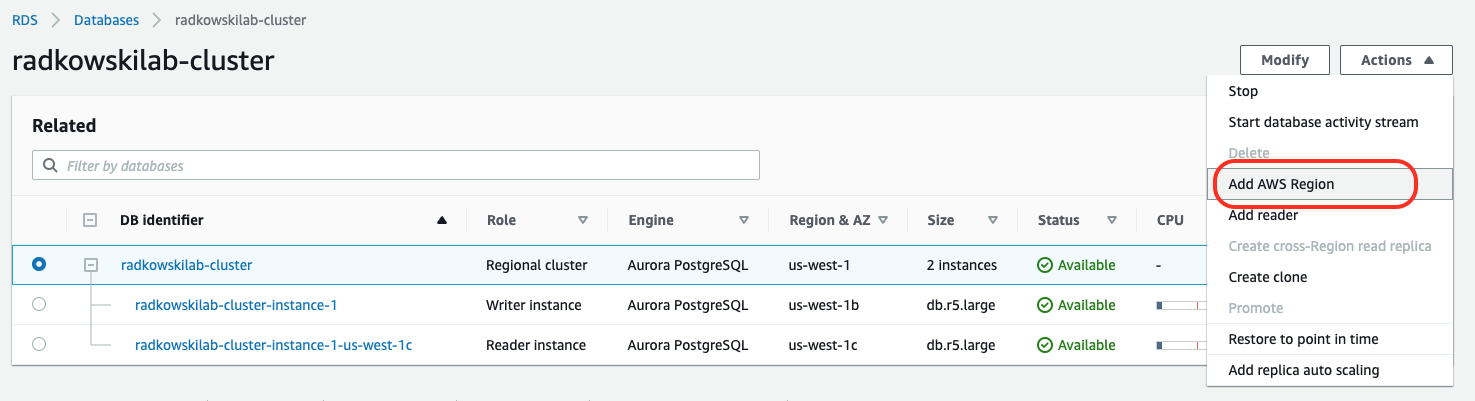1475x401 pixels.
Task: Click Available status icon for reader instance
Action: [1045, 345]
